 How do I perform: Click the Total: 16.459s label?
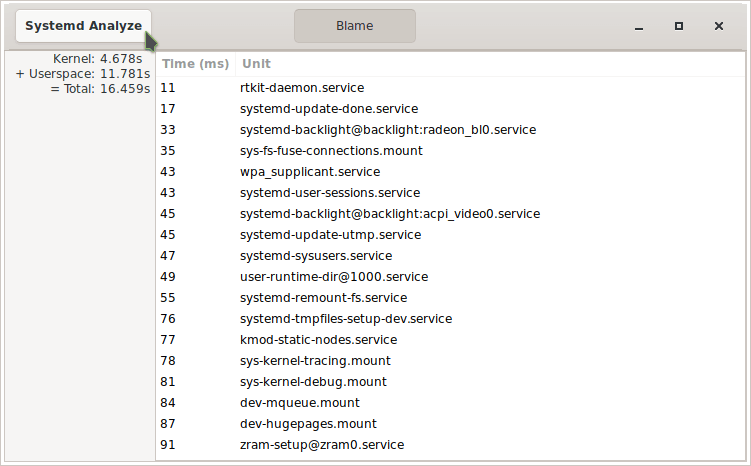101,89
